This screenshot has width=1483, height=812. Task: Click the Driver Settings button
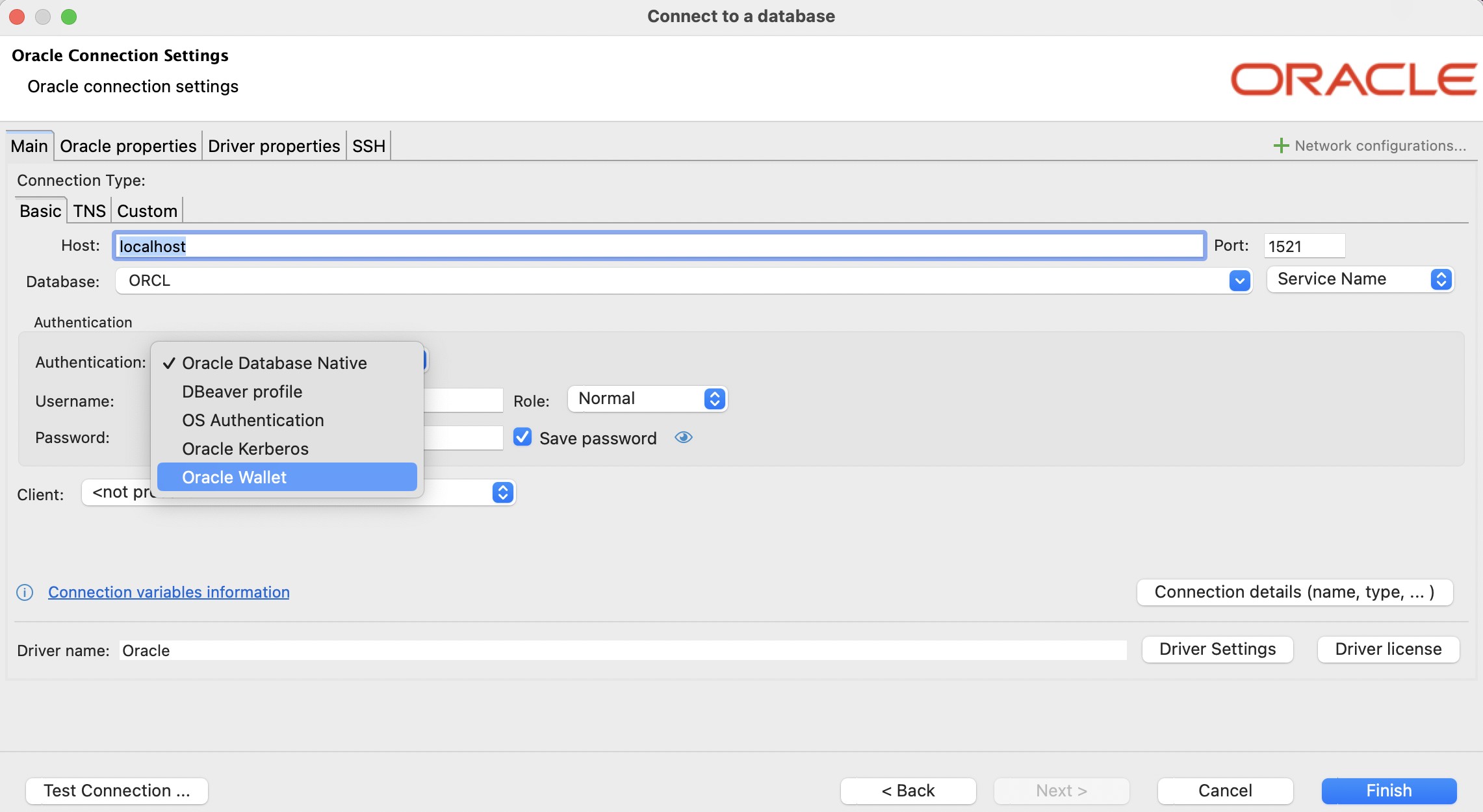point(1217,649)
